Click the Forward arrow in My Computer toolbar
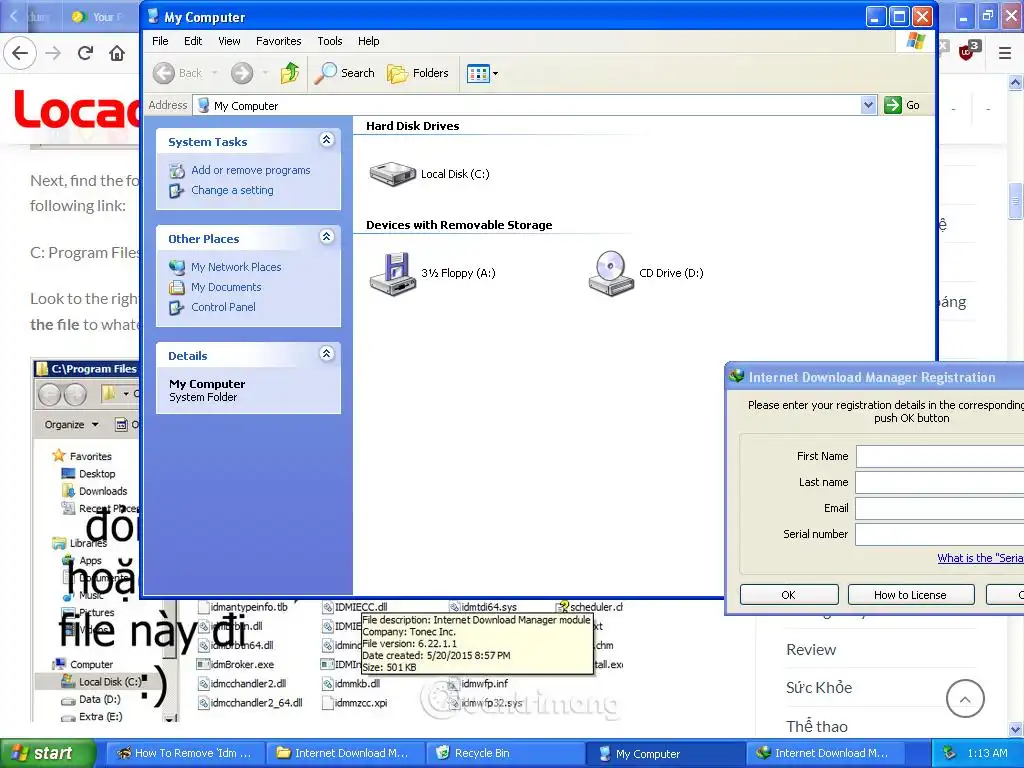 [x=242, y=73]
